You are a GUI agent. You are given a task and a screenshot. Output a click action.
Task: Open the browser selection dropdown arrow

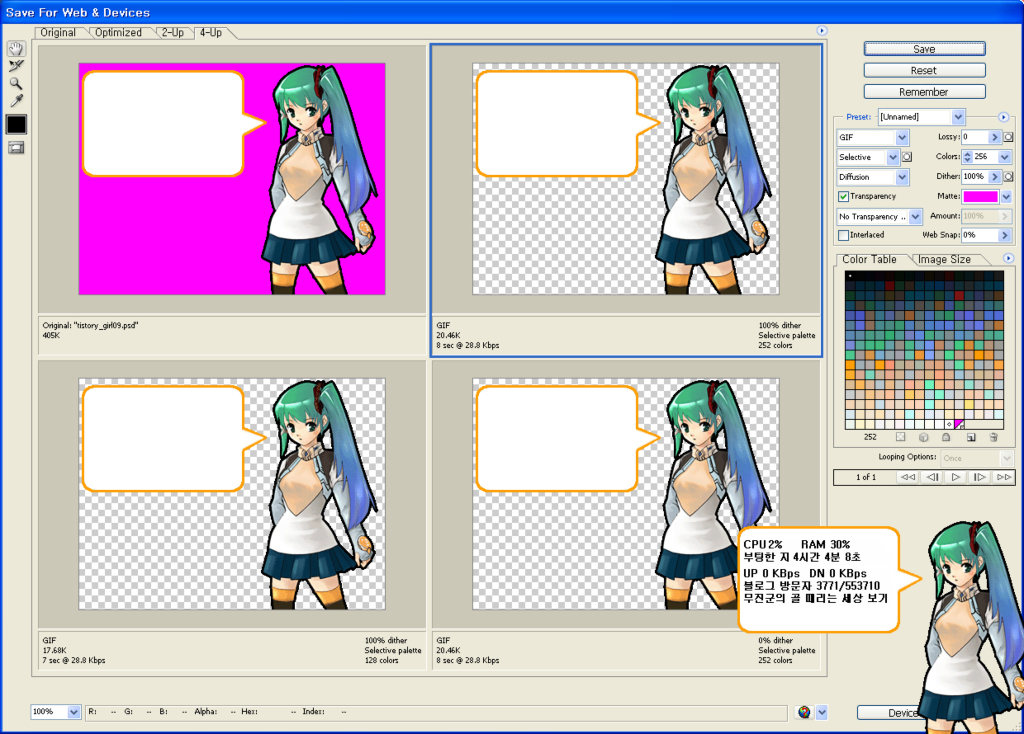822,712
